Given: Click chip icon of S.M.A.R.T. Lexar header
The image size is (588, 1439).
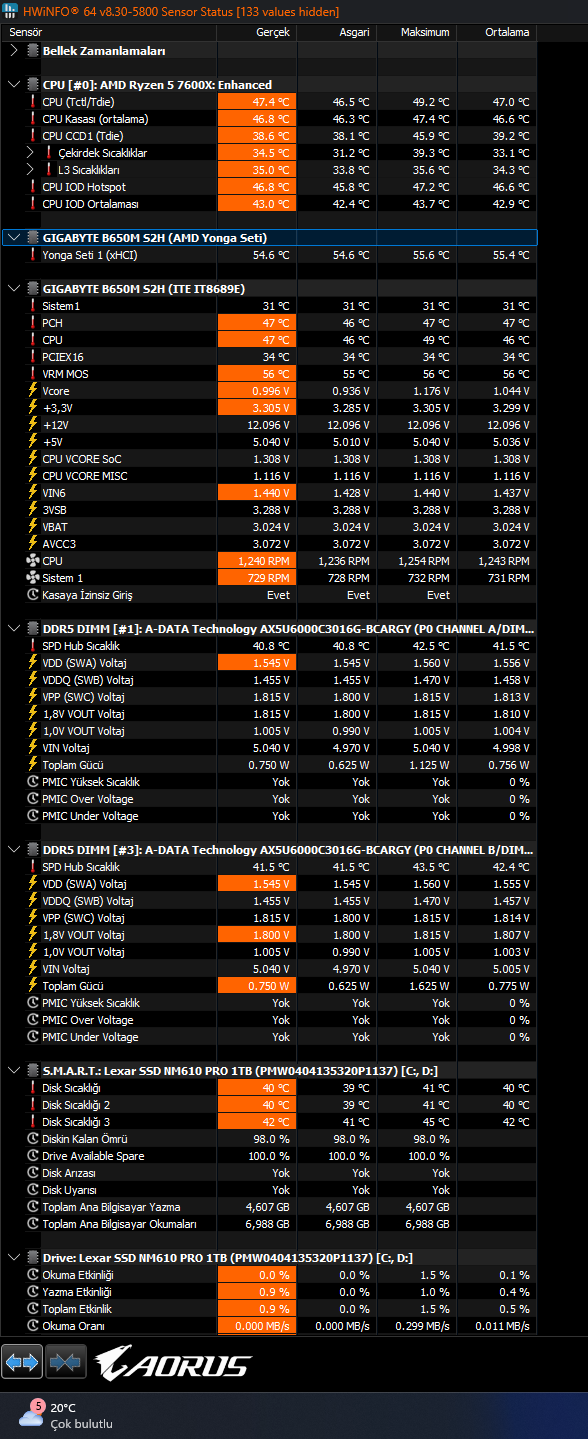Looking at the screenshot, I should pyautogui.click(x=32, y=1070).
